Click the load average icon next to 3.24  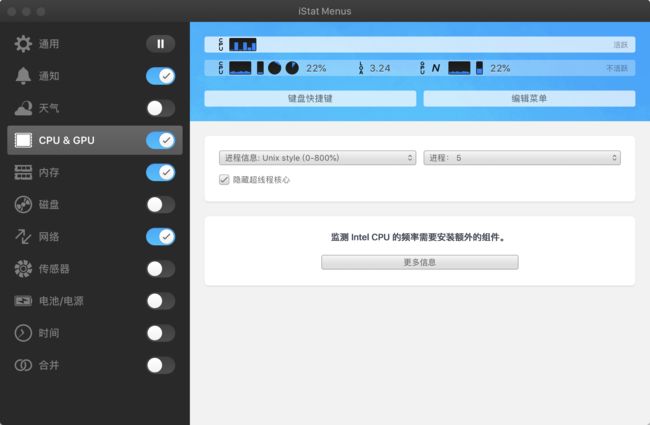click(361, 68)
